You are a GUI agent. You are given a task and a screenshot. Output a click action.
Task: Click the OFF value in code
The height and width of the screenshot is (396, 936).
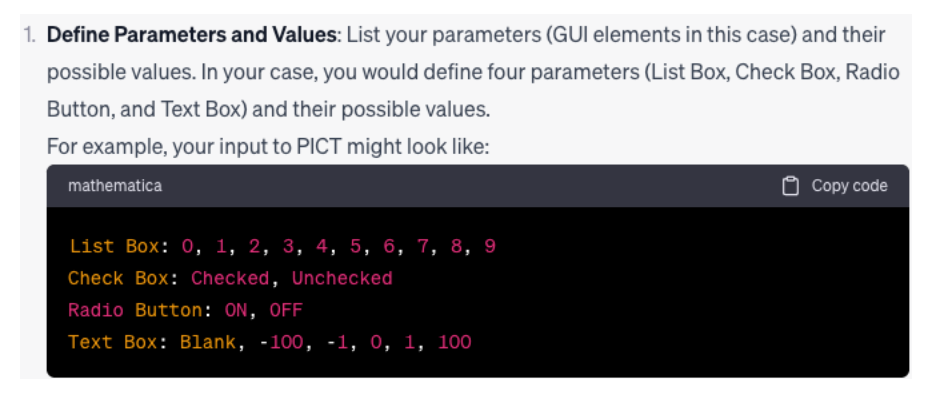286,310
